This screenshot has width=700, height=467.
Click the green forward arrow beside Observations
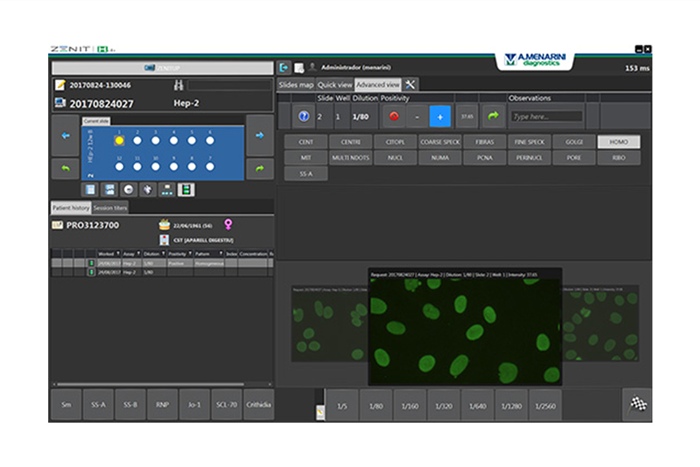pos(493,116)
